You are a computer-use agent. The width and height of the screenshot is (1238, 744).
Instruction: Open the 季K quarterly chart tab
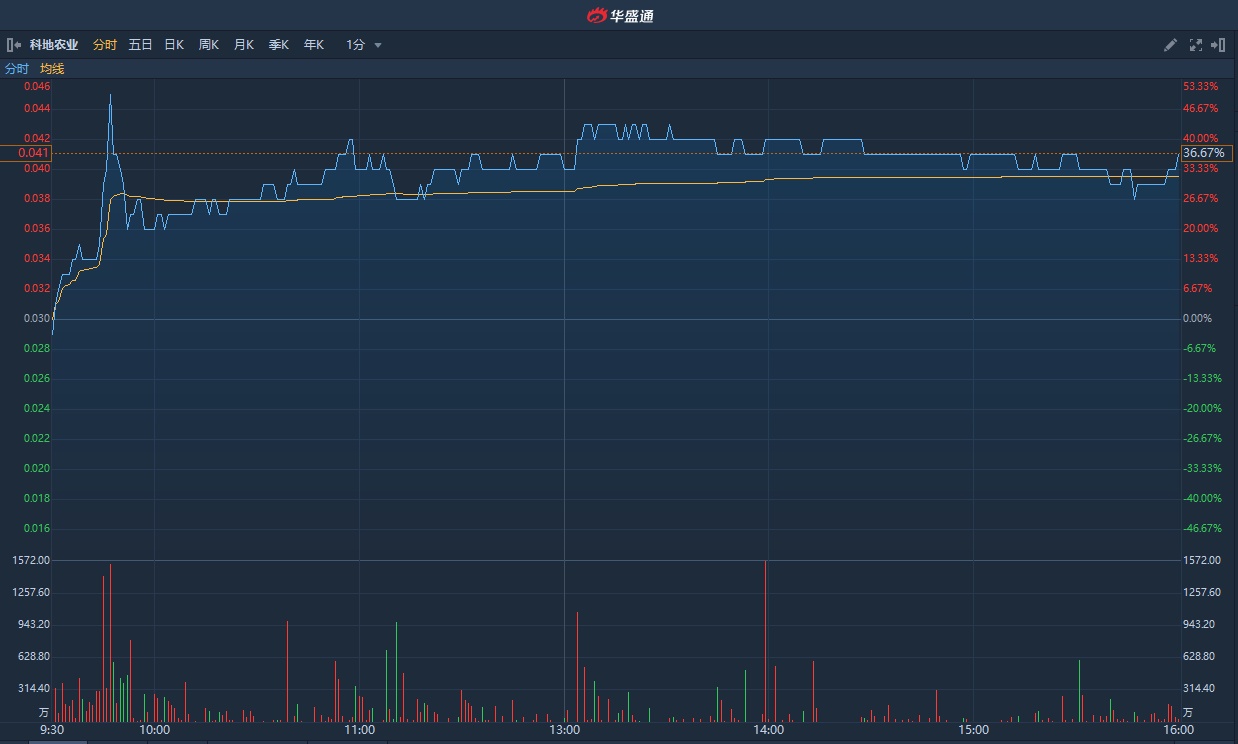pyautogui.click(x=279, y=45)
